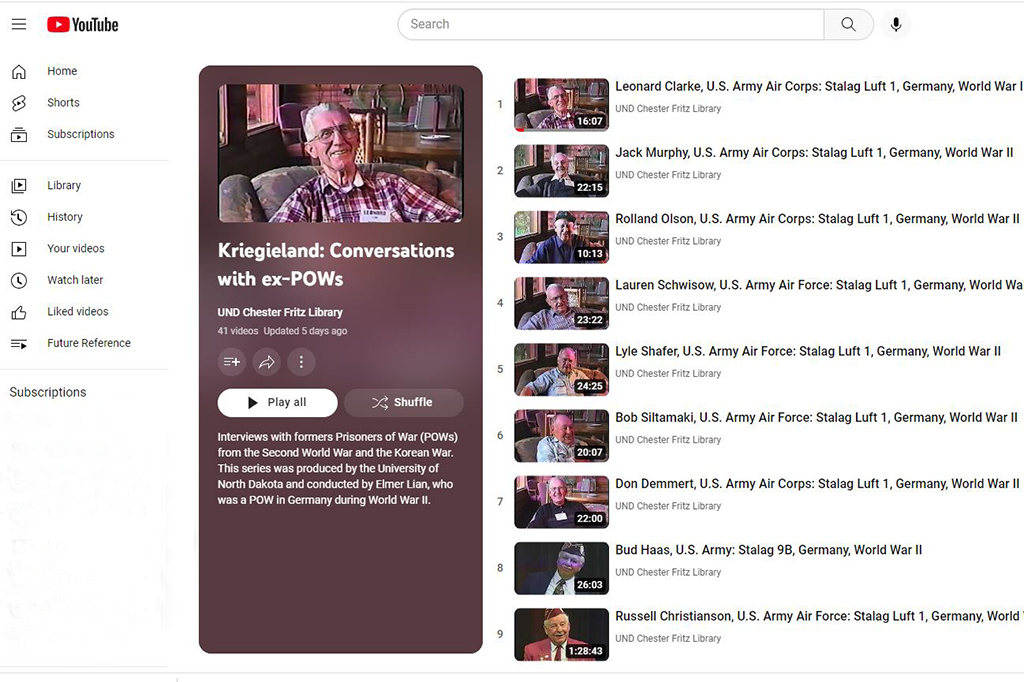
Task: Click the Leonard Clarke video title
Action: click(819, 86)
